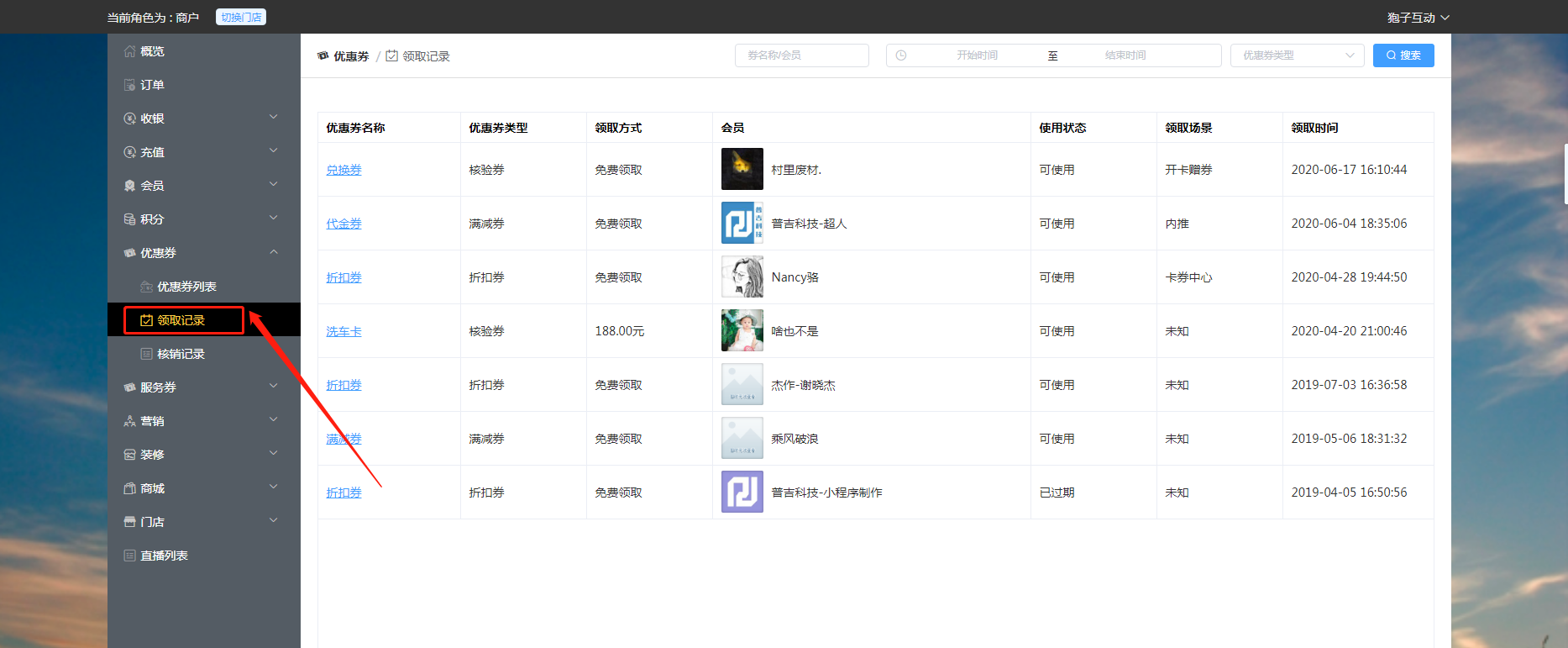Viewport: 1568px width, 648px height.
Task: Focus the 券名称/会员 search field
Action: [x=802, y=55]
